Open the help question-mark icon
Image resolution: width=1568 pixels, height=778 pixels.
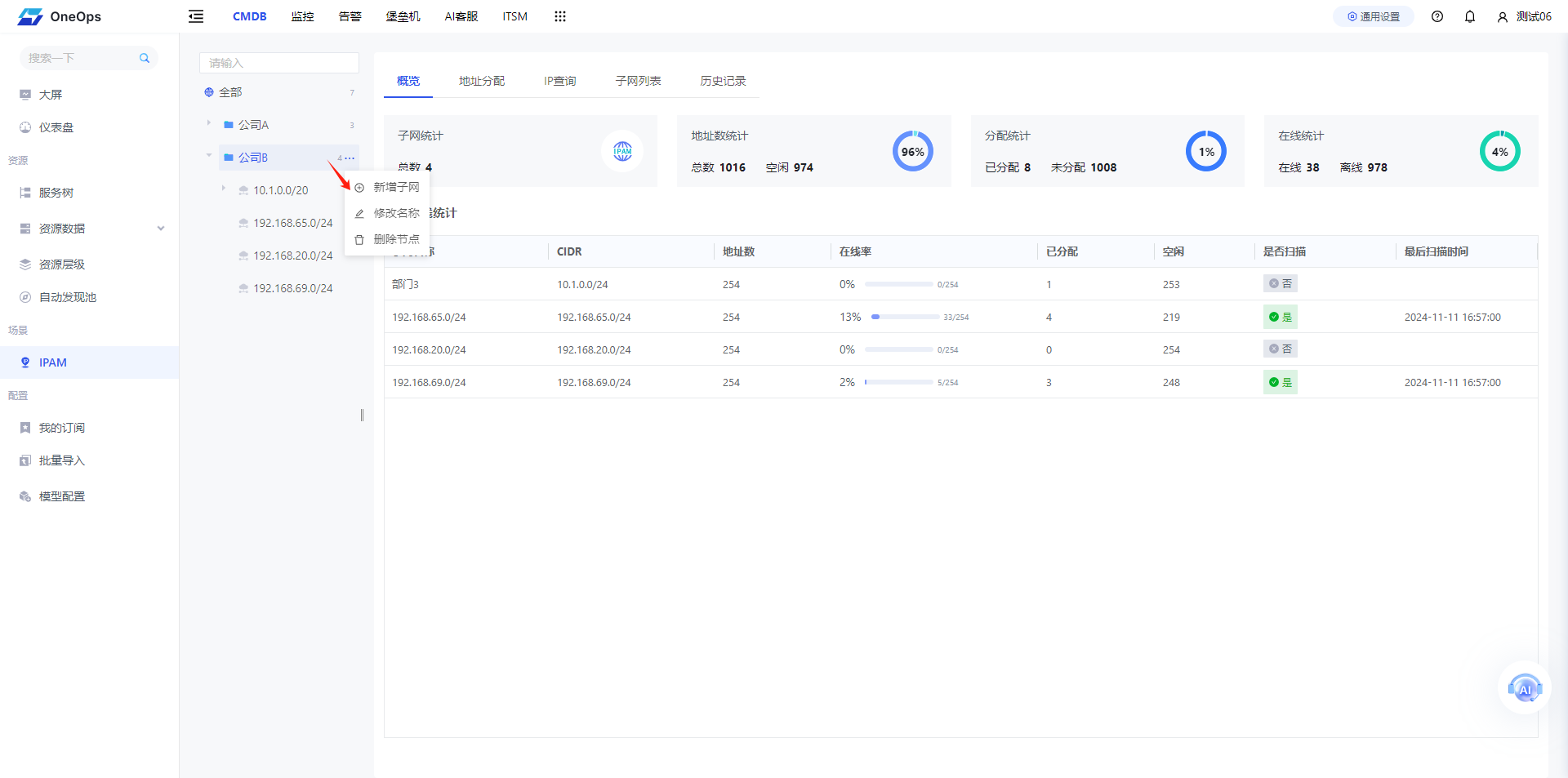point(1437,16)
